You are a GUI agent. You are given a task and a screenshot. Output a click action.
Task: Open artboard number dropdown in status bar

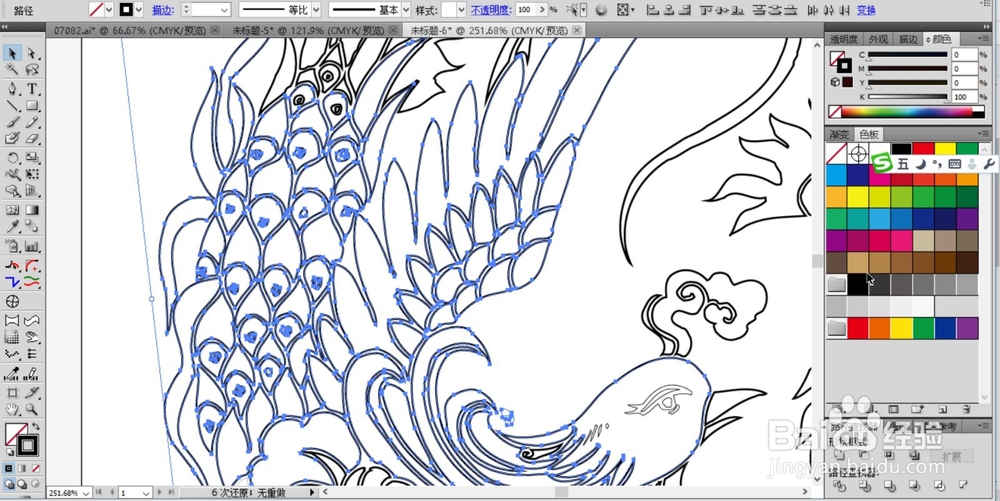pyautogui.click(x=145, y=493)
